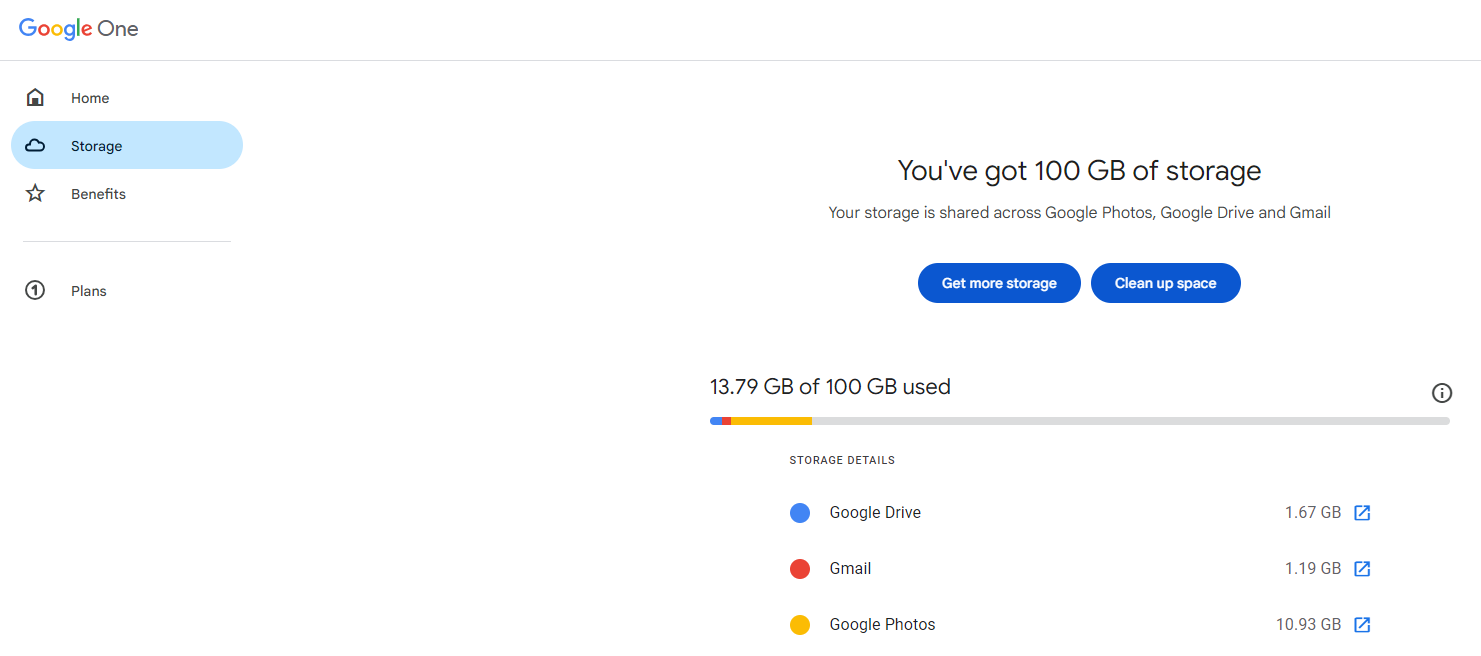Click the Google Photos label

882,625
